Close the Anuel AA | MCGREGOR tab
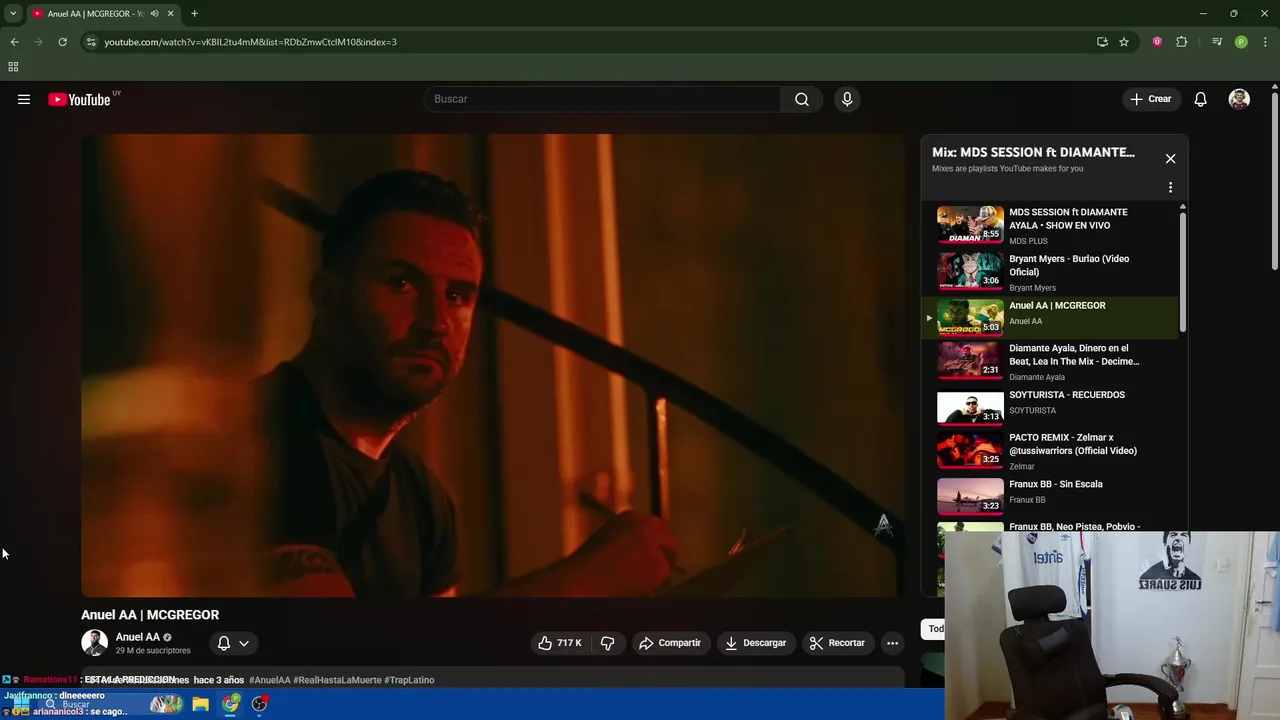Viewport: 1280px width, 720px height. coord(171,14)
